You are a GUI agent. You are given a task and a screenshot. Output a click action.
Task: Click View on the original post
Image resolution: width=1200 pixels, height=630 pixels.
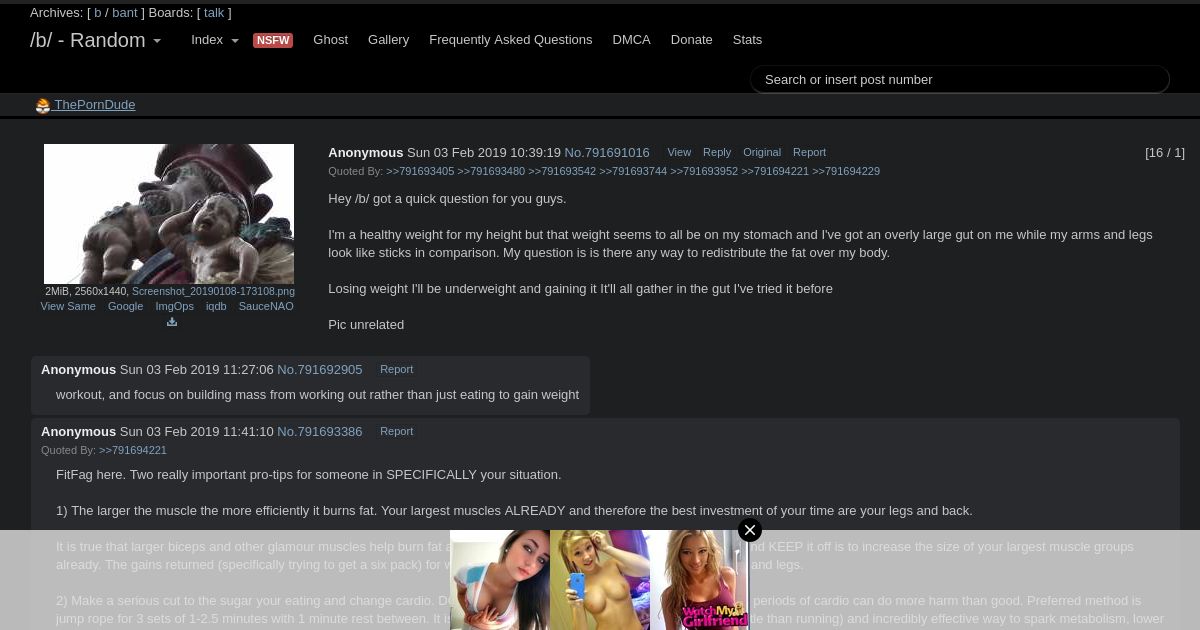pyautogui.click(x=679, y=152)
